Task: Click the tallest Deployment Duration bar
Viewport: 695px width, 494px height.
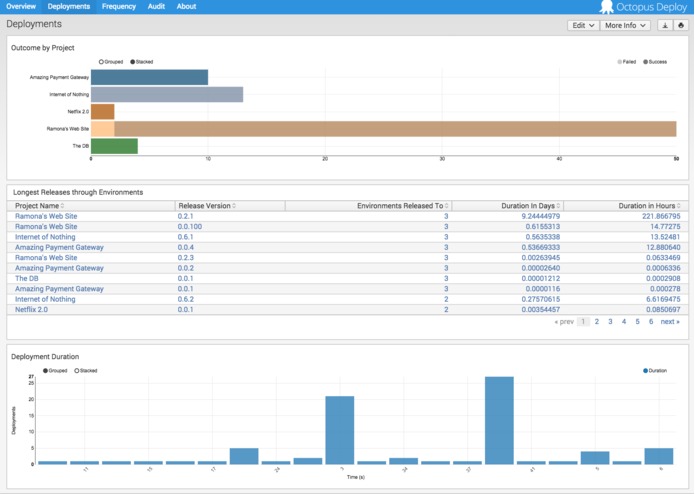Action: 499,420
